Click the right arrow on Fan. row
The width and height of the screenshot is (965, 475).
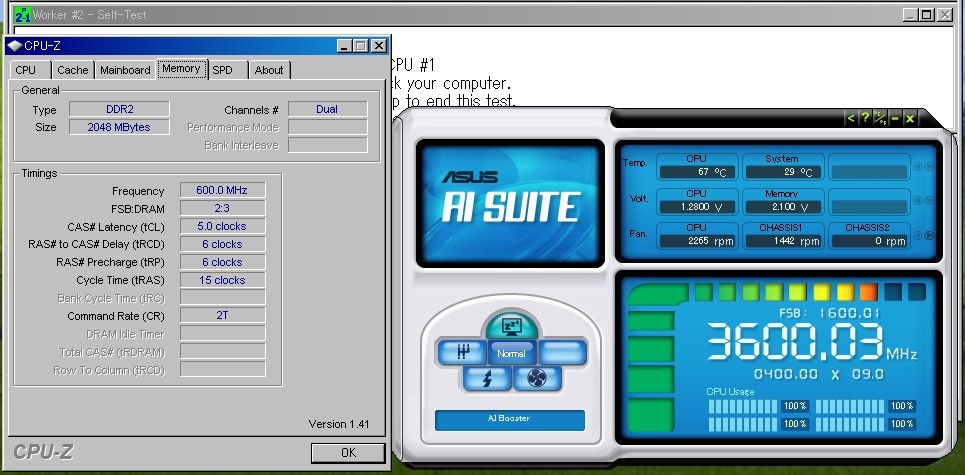tap(929, 235)
